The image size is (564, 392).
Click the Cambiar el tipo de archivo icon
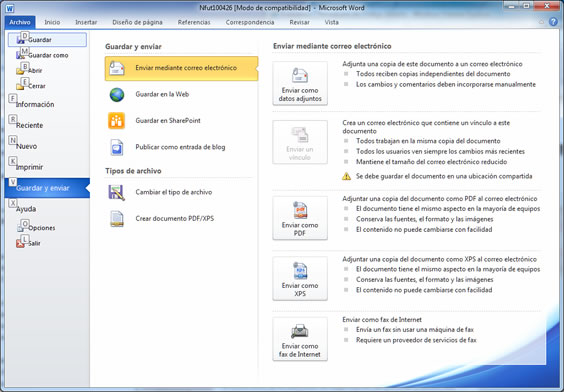point(117,192)
